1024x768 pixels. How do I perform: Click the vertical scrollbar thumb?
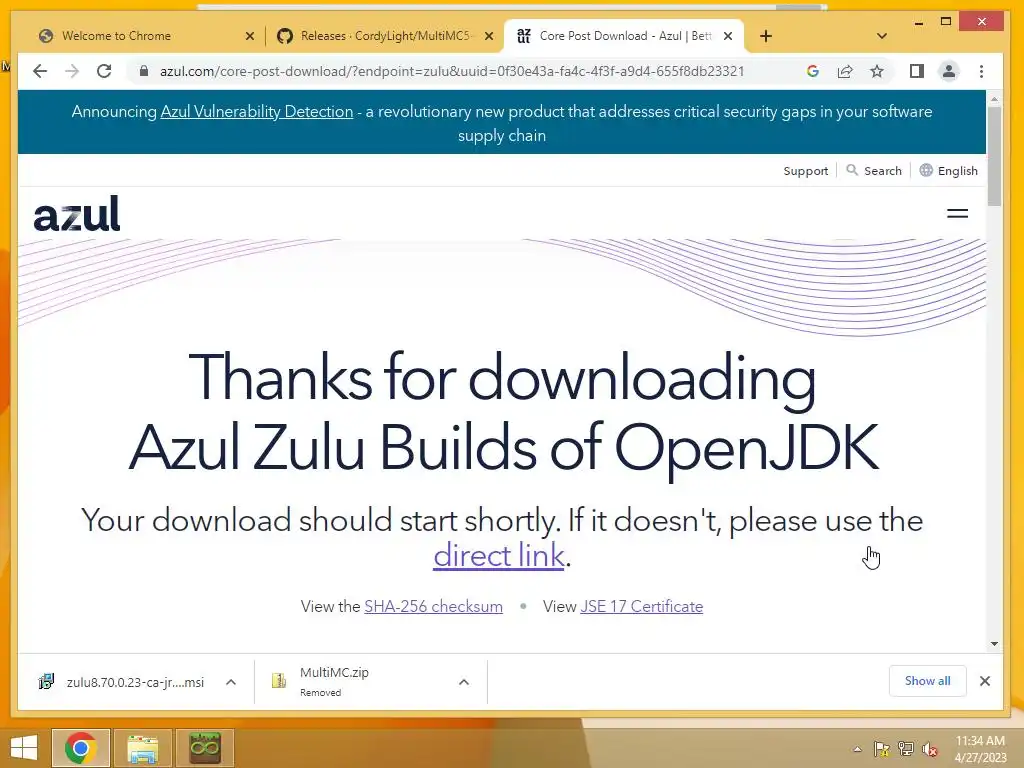click(x=994, y=156)
